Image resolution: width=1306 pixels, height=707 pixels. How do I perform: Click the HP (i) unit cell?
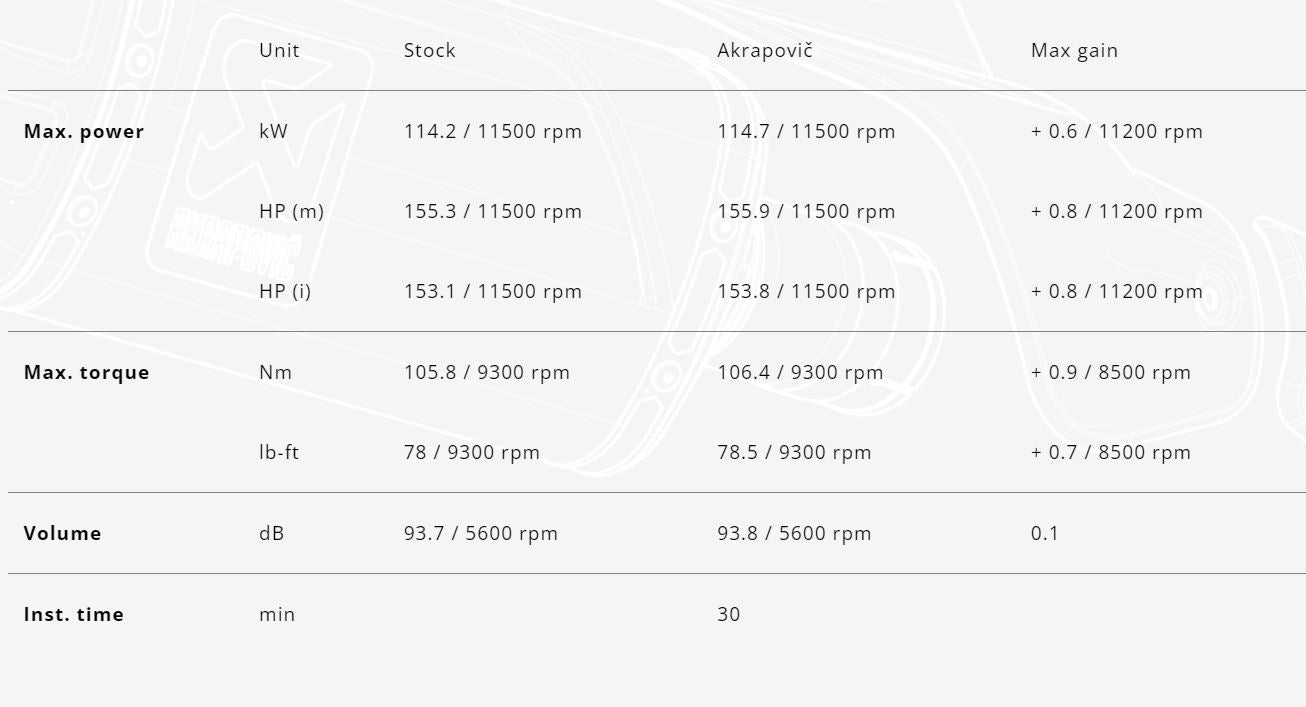point(285,291)
